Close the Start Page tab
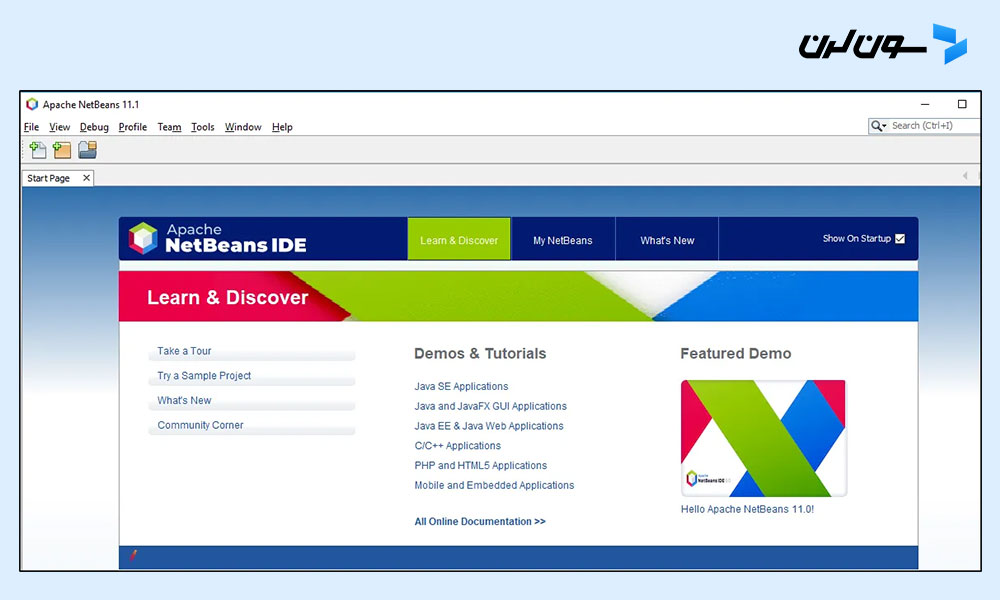The height and width of the screenshot is (600, 1000). click(87, 177)
